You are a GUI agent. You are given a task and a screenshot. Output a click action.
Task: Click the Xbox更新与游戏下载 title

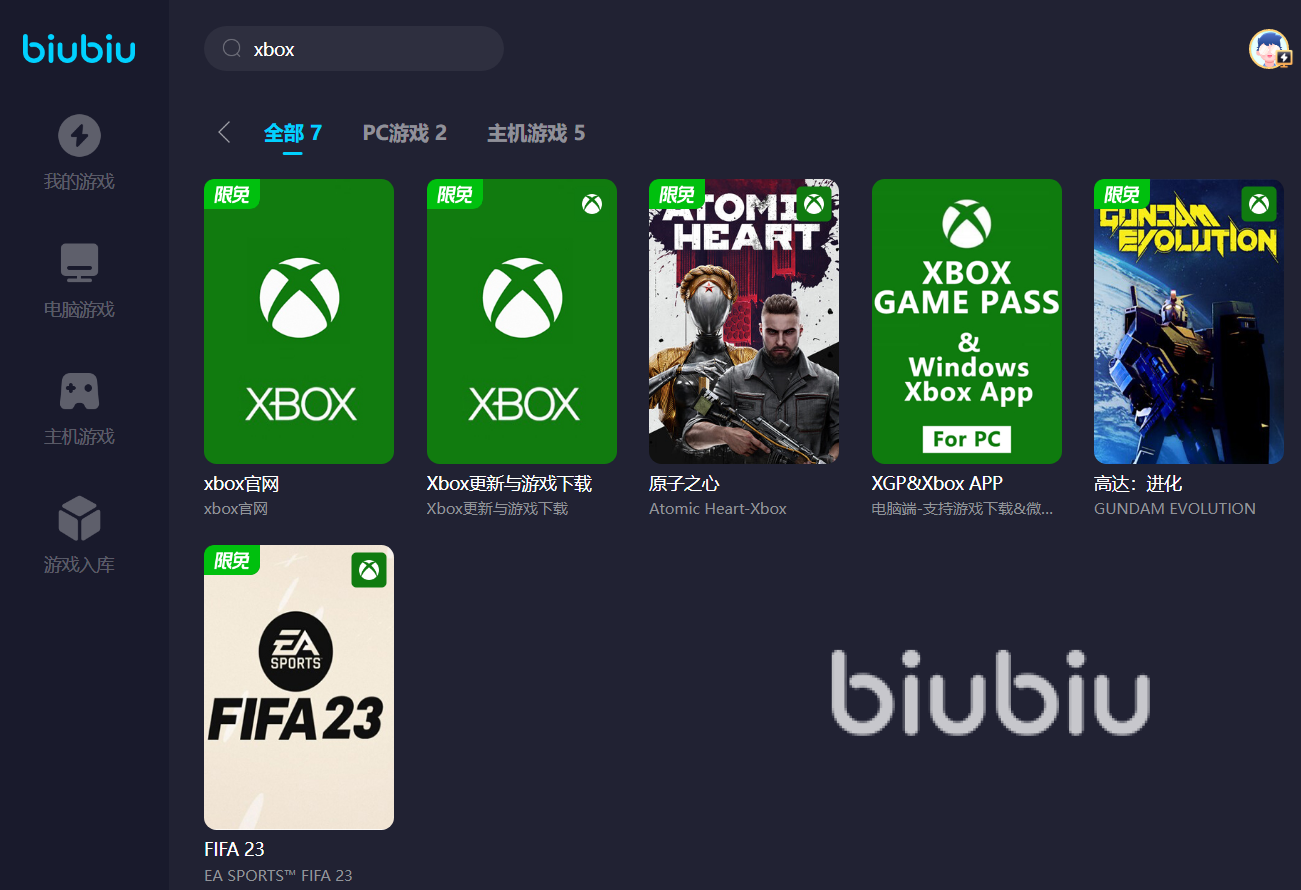click(x=509, y=484)
